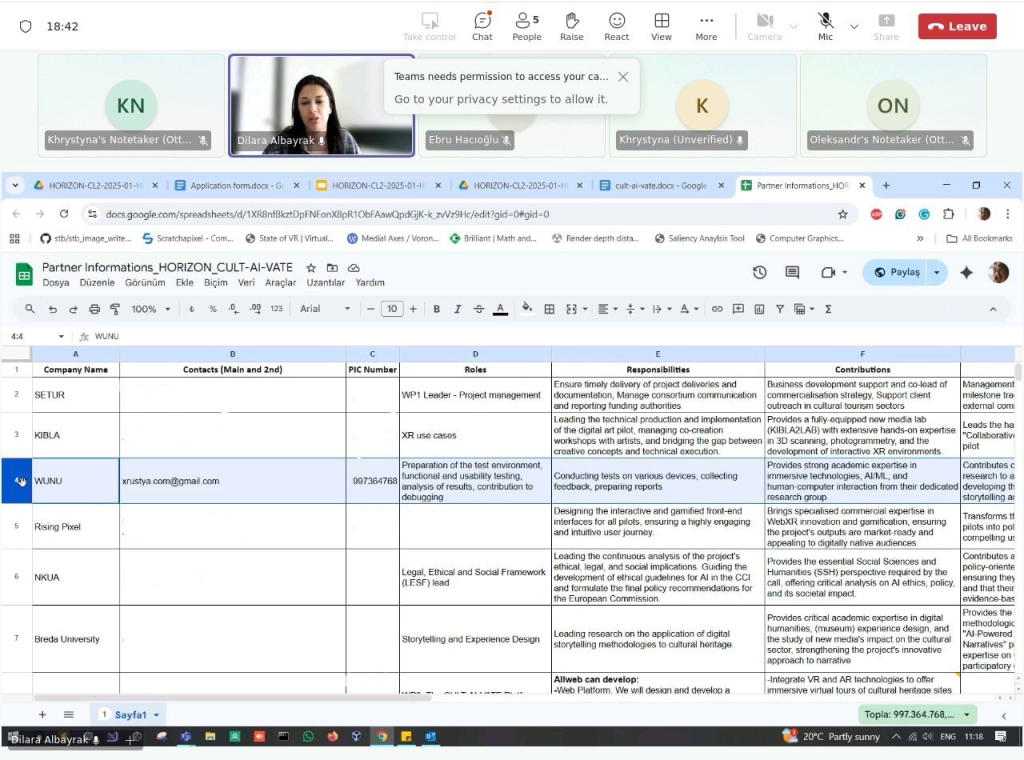This screenshot has height=760, width=1024.
Task: Expand the Paylaş dropdown arrow
Action: click(x=937, y=272)
